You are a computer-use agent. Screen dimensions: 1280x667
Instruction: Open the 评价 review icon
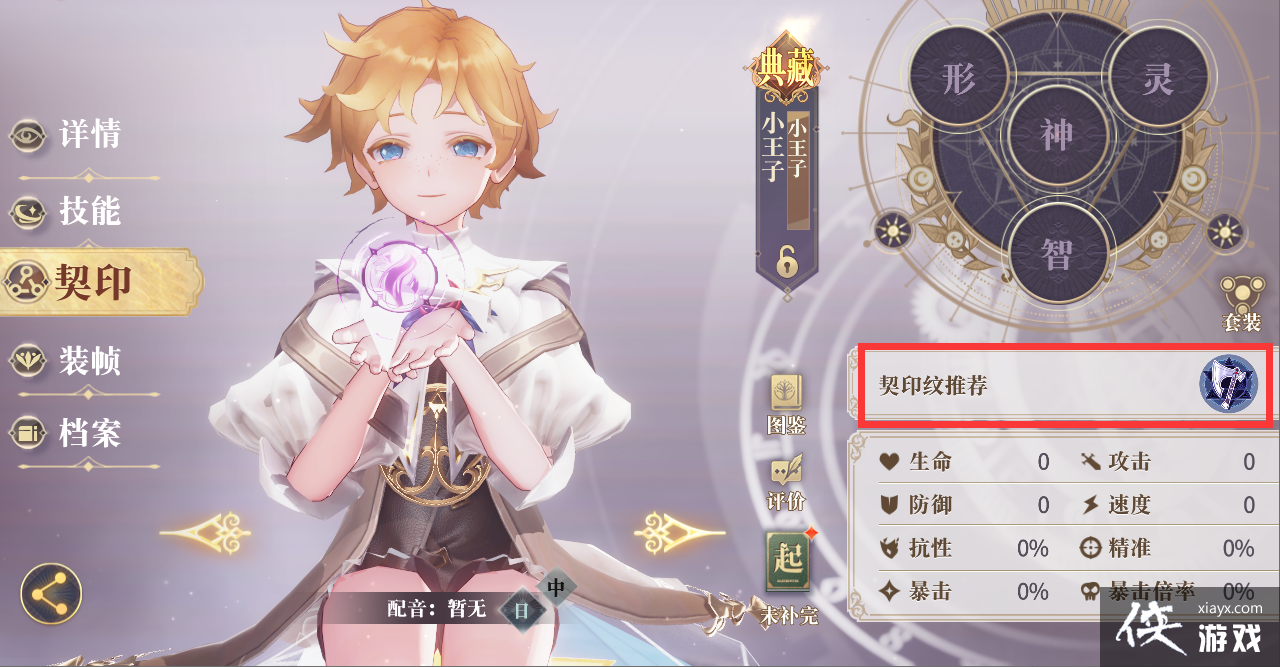pos(786,470)
